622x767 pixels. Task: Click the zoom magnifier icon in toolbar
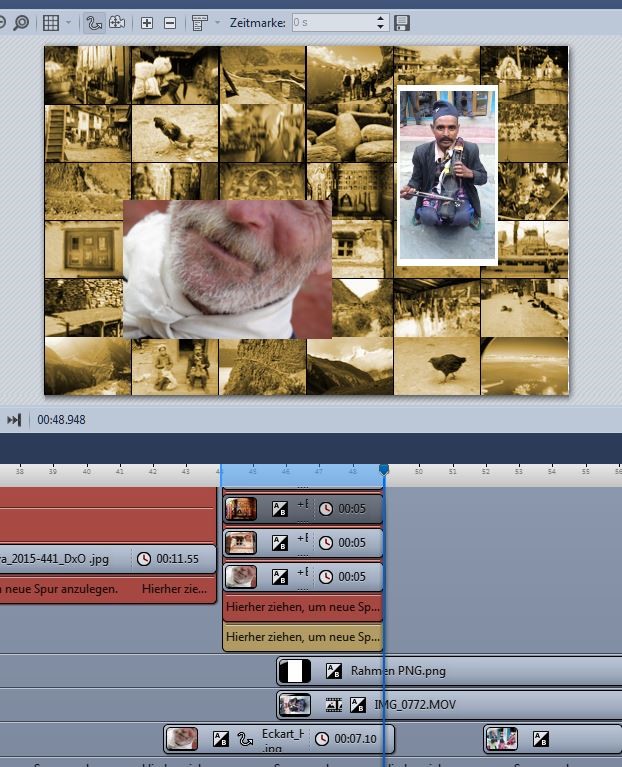[x=21, y=22]
